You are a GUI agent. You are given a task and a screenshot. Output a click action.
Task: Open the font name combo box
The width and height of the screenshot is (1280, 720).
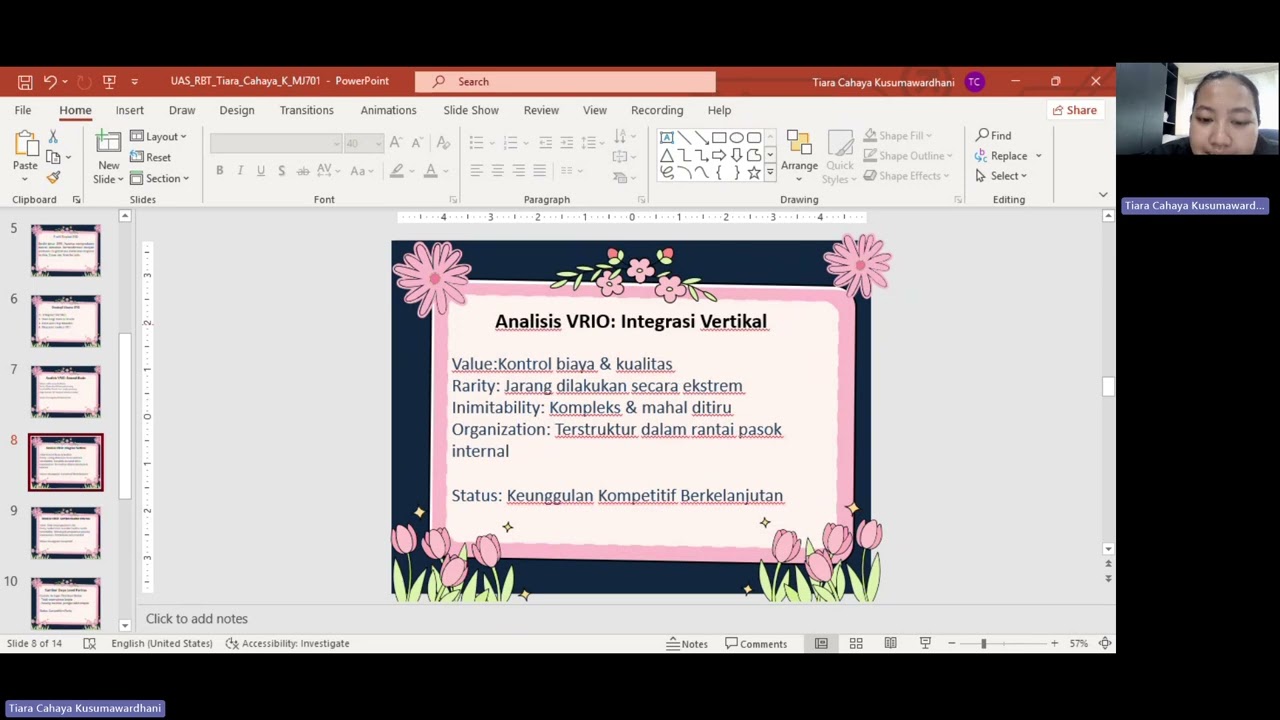click(x=276, y=143)
